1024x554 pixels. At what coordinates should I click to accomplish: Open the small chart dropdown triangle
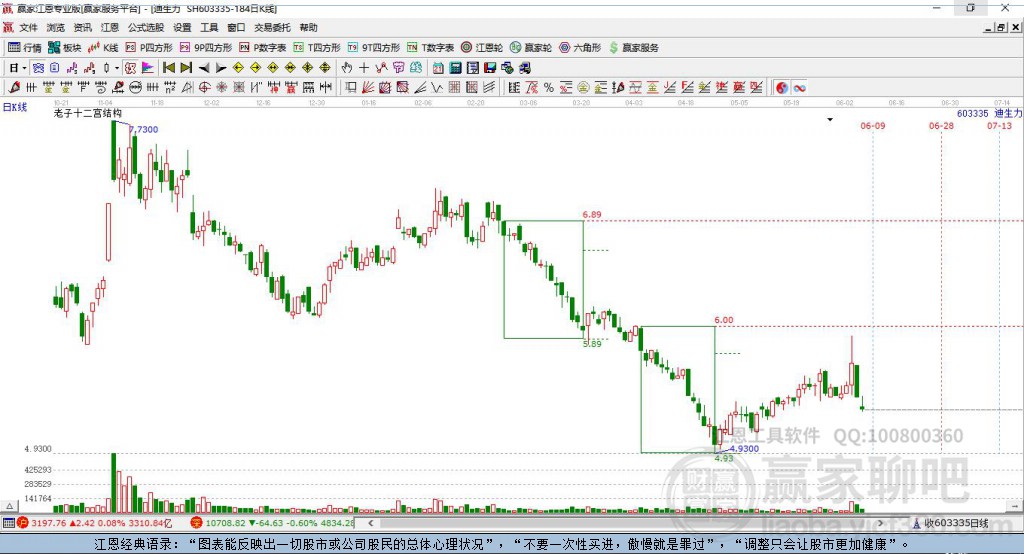tap(830, 120)
